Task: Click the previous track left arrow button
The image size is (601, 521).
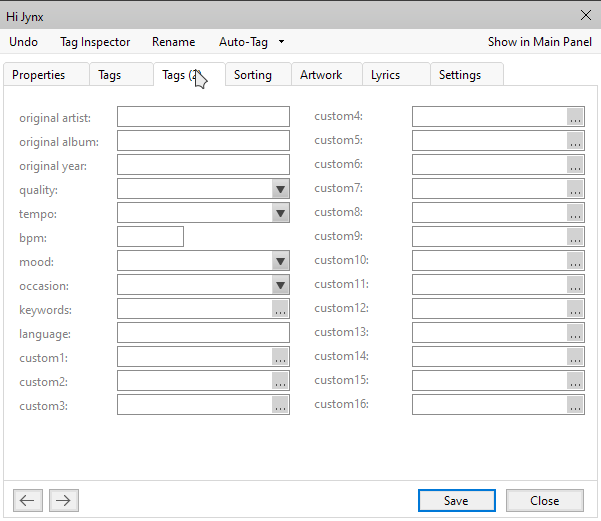Action: [x=28, y=501]
